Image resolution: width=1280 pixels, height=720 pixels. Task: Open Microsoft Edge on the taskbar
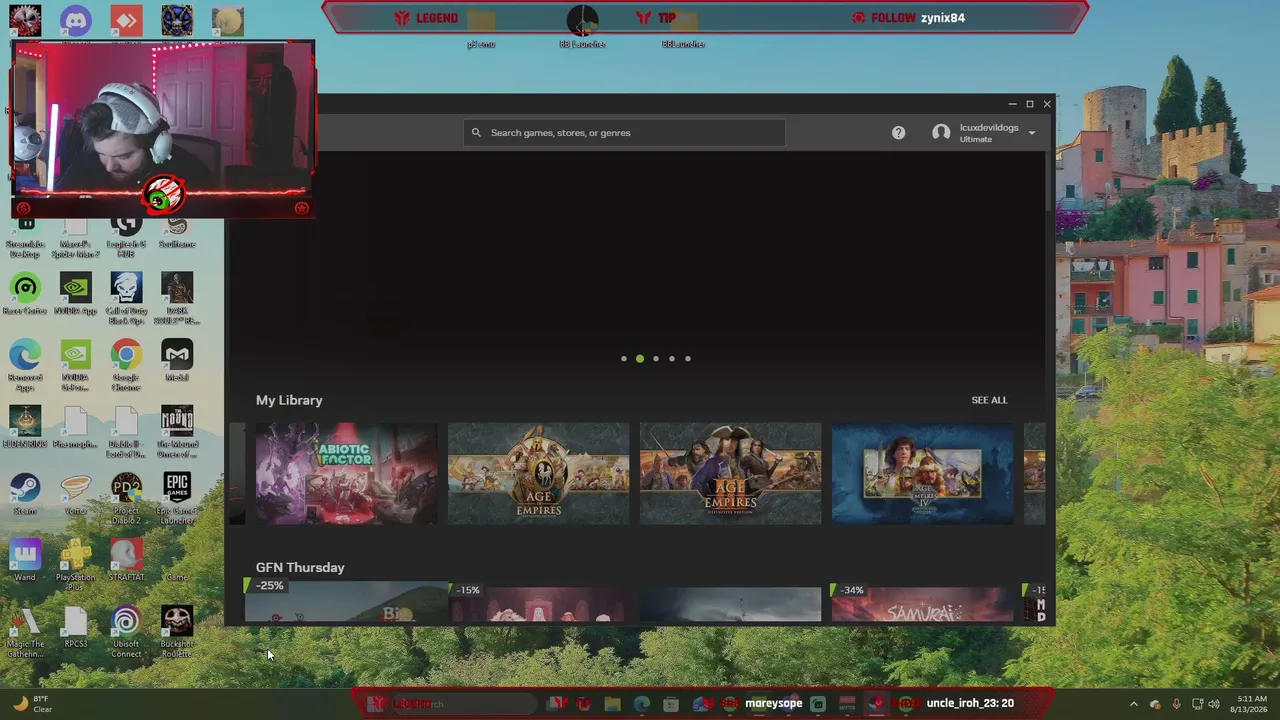pyautogui.click(x=641, y=704)
